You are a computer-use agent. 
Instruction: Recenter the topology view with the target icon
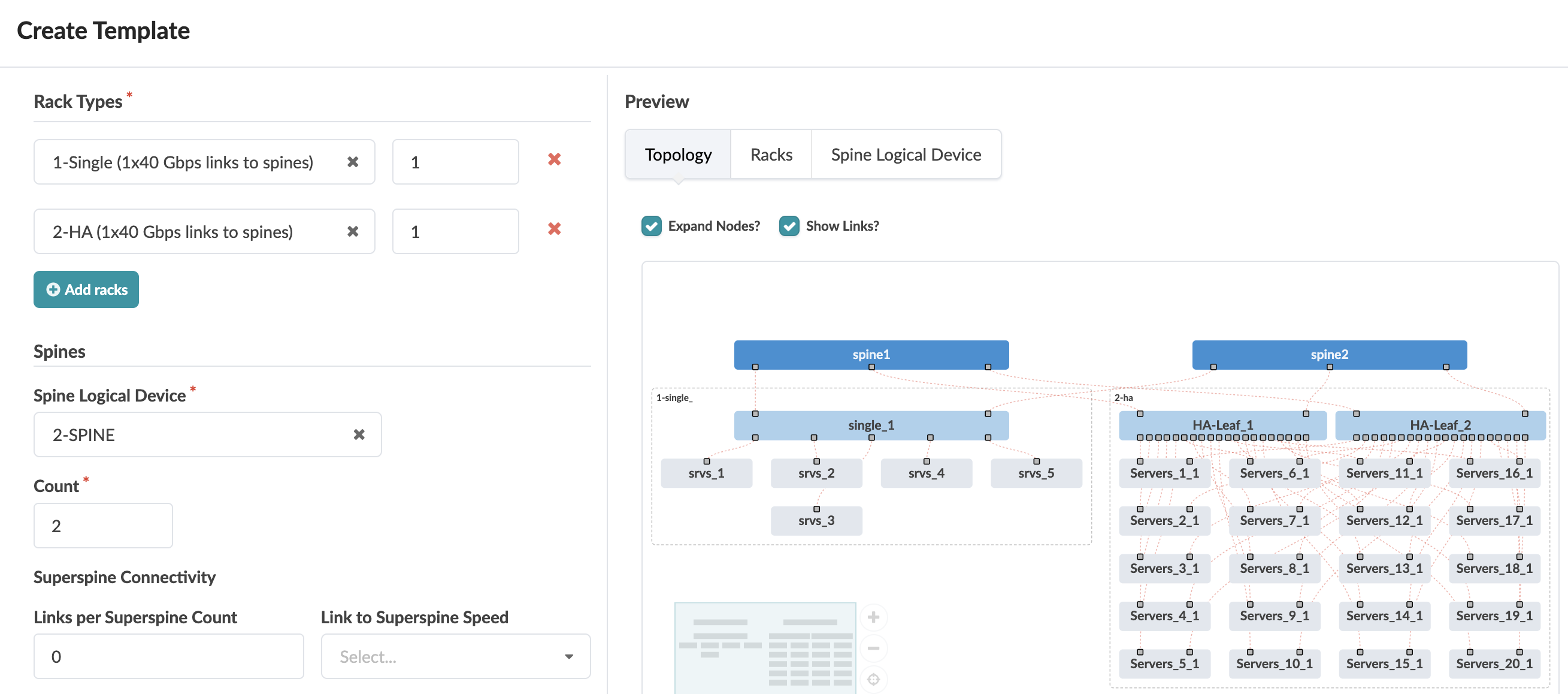pyautogui.click(x=873, y=679)
